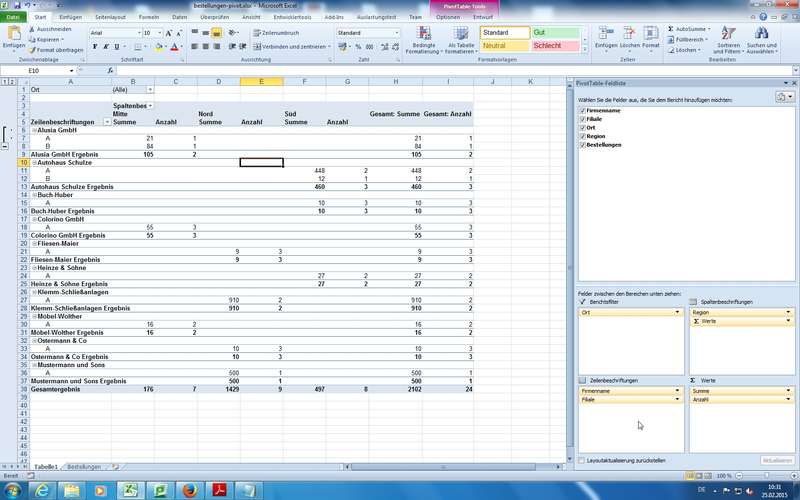Switch to the Entwurf tab

[483, 17]
